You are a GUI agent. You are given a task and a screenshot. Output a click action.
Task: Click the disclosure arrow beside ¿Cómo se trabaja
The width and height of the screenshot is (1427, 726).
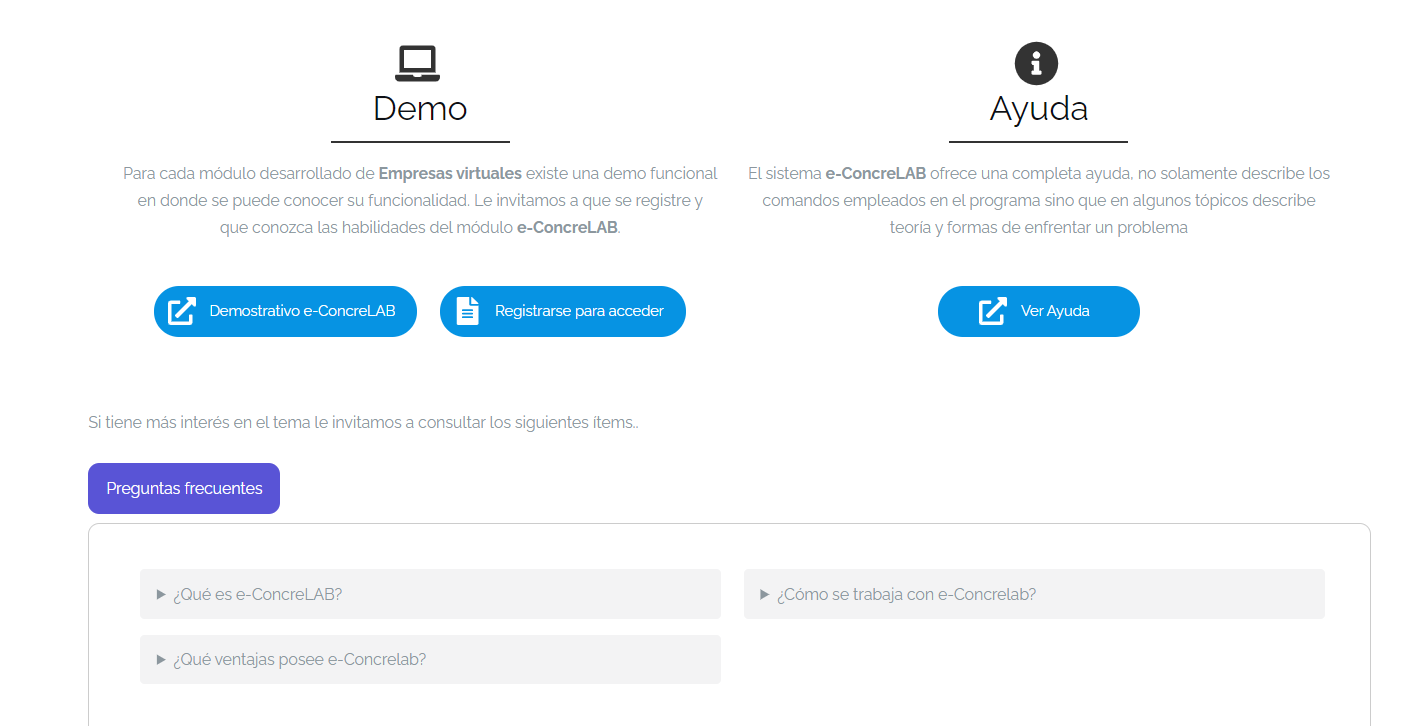point(765,594)
